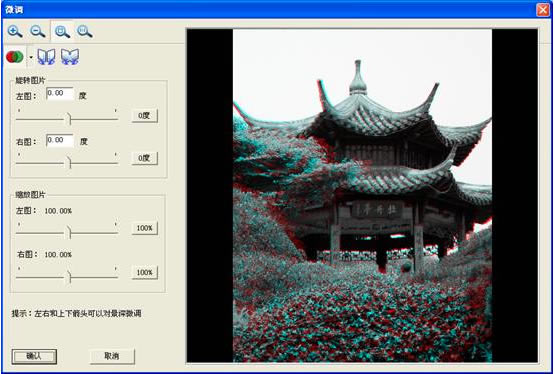Click the right image zoom slider handle
The image size is (555, 374).
69,277
